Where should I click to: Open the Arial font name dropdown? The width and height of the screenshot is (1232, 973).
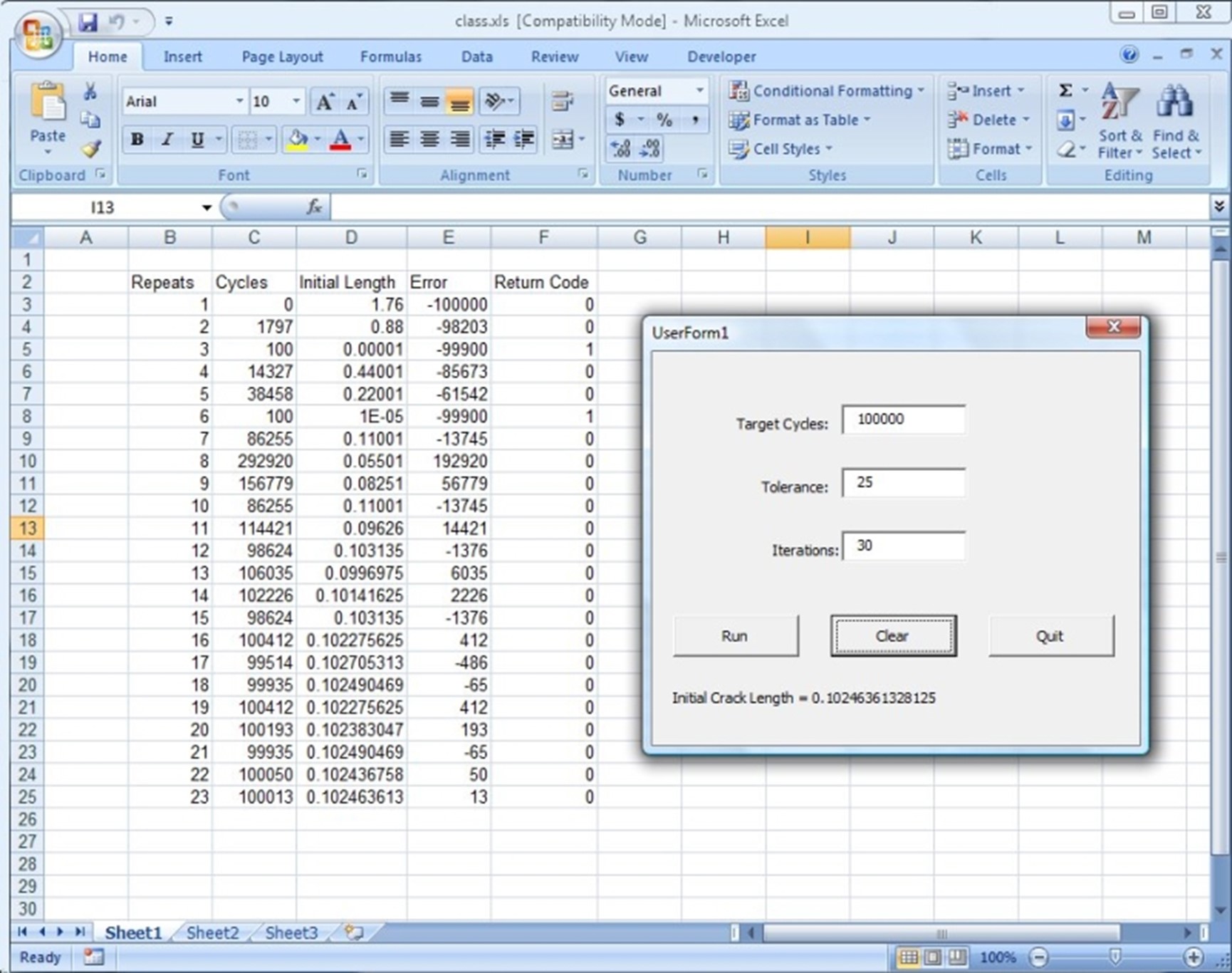tap(239, 102)
